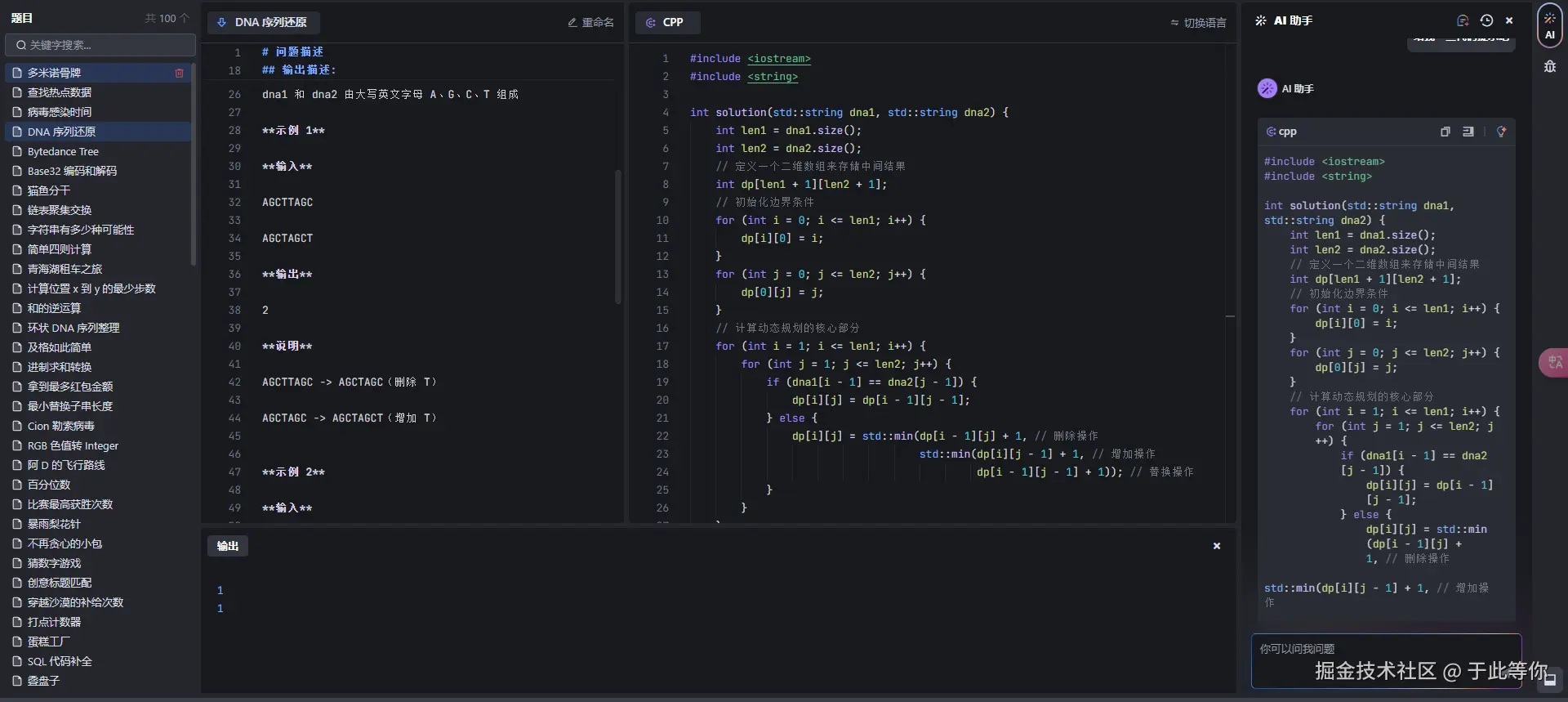Open problem 和的逆运算
Screen dimensions: 1568x702
98,308
